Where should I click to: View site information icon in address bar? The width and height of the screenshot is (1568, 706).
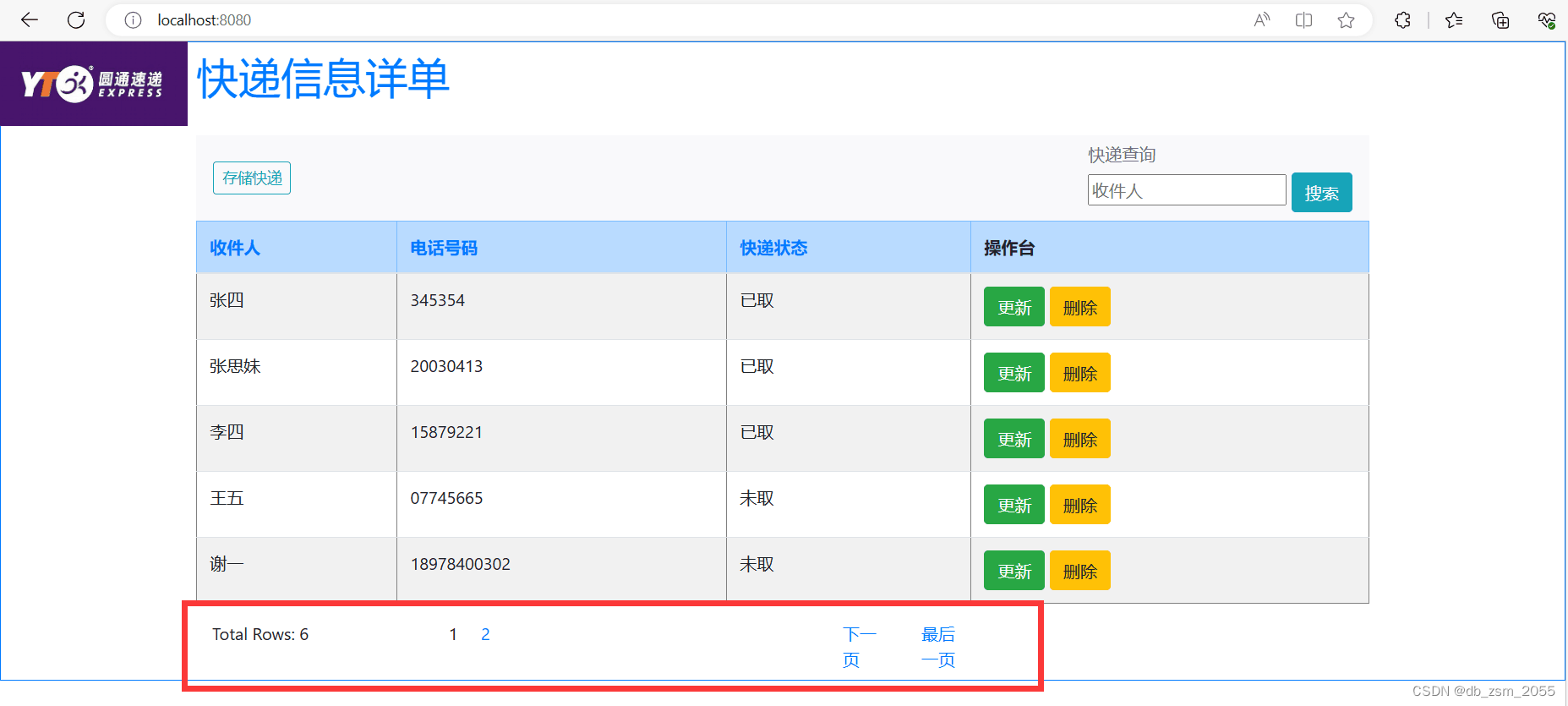pyautogui.click(x=133, y=20)
